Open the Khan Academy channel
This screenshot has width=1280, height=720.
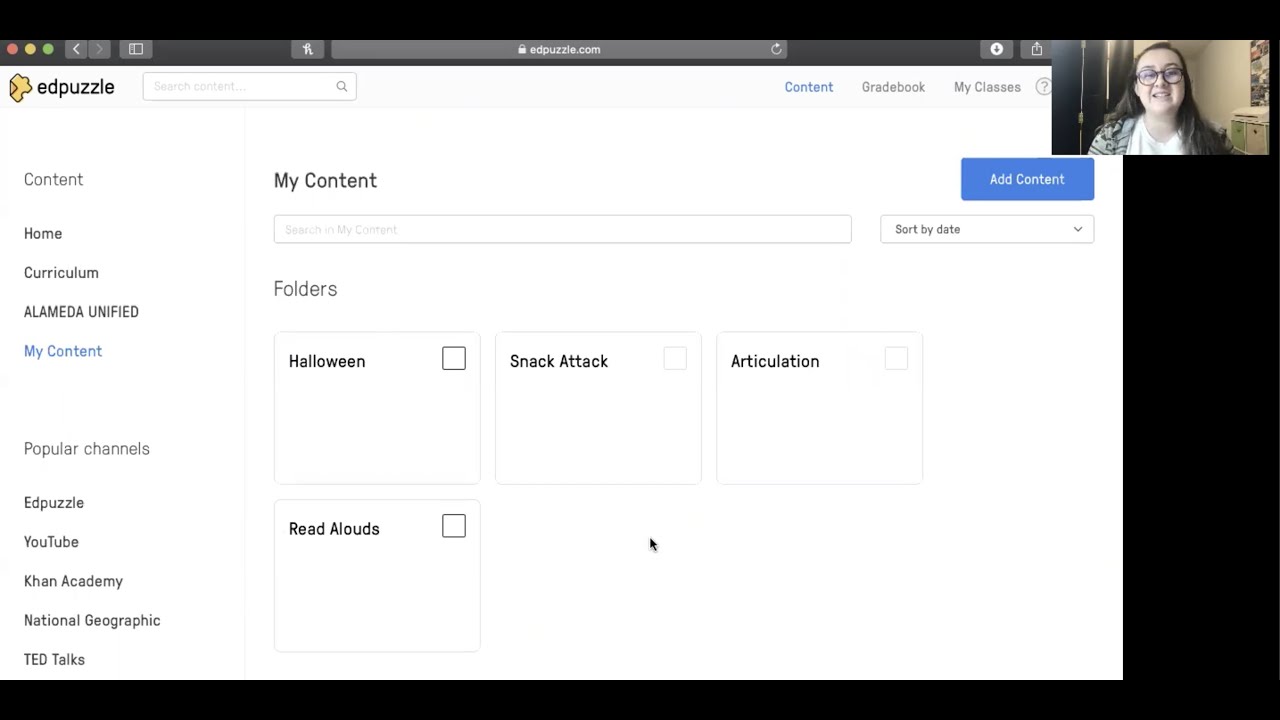click(x=73, y=581)
